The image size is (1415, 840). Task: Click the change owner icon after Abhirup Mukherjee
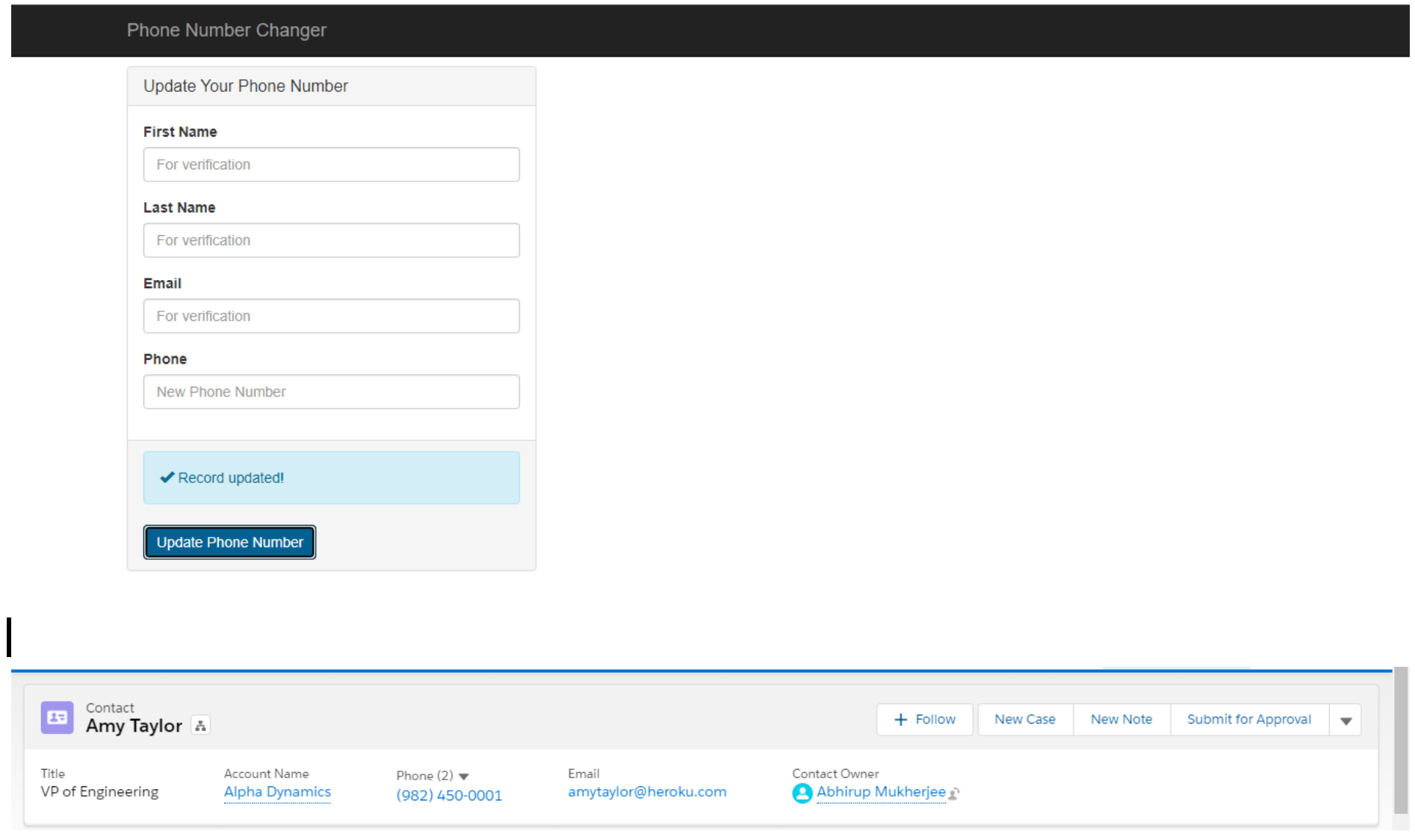[x=954, y=794]
